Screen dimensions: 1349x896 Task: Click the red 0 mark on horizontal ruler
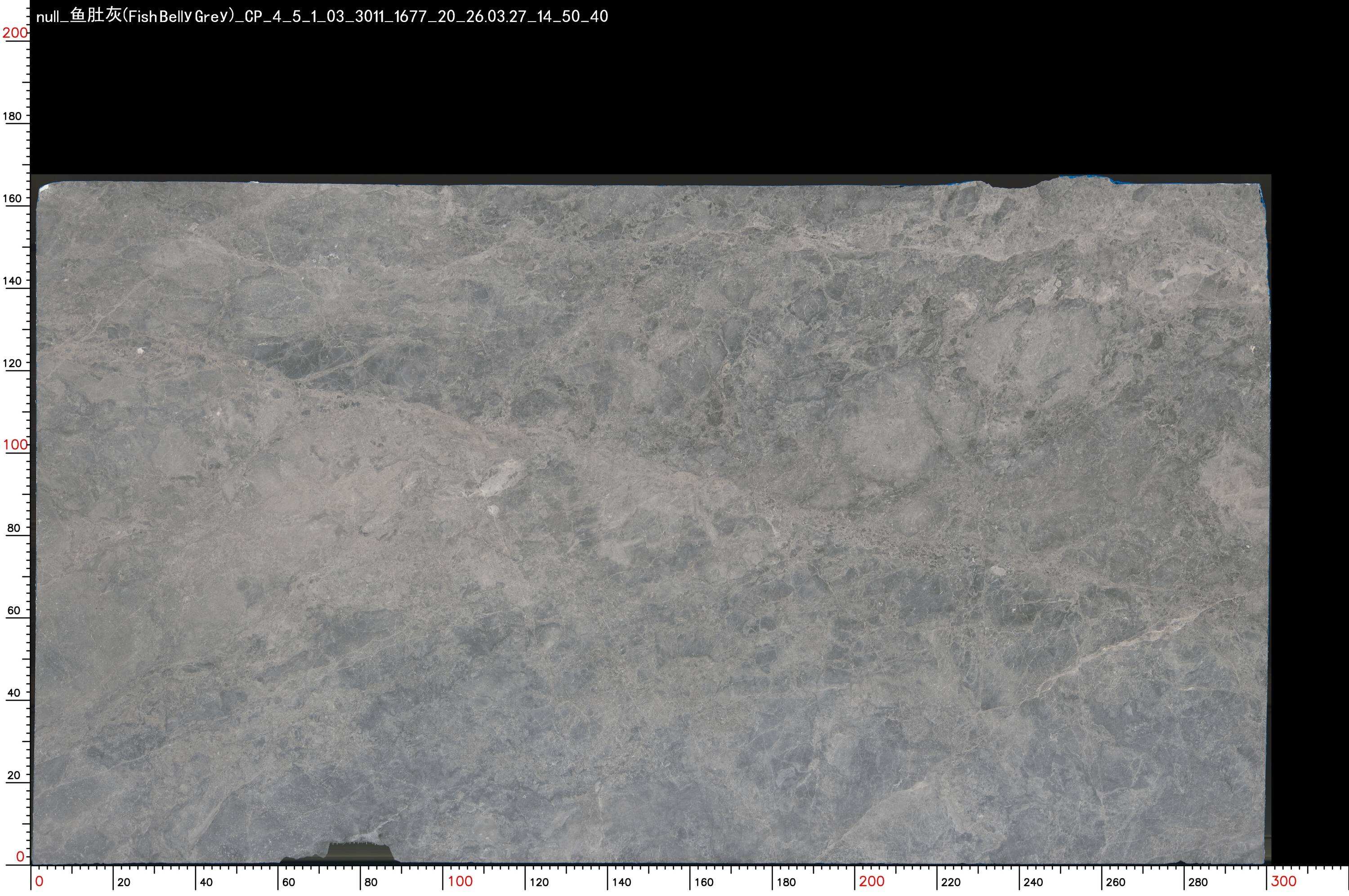(39, 881)
